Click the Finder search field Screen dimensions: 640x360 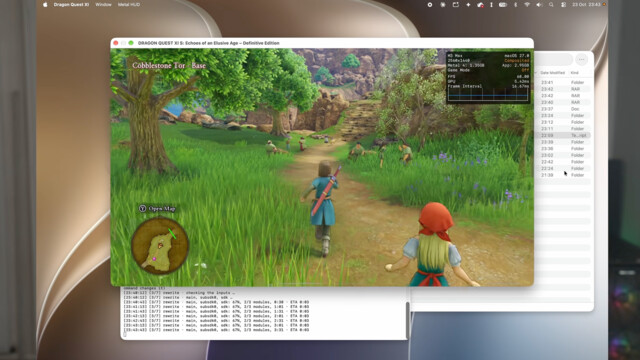click(553, 59)
